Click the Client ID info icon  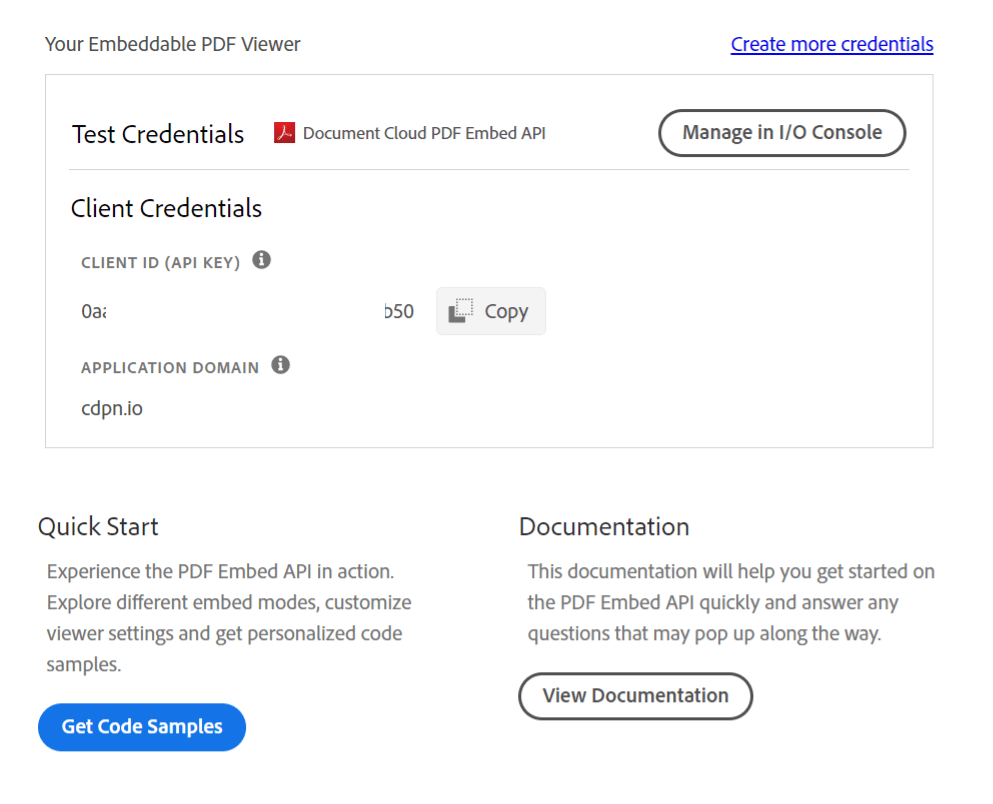(262, 260)
